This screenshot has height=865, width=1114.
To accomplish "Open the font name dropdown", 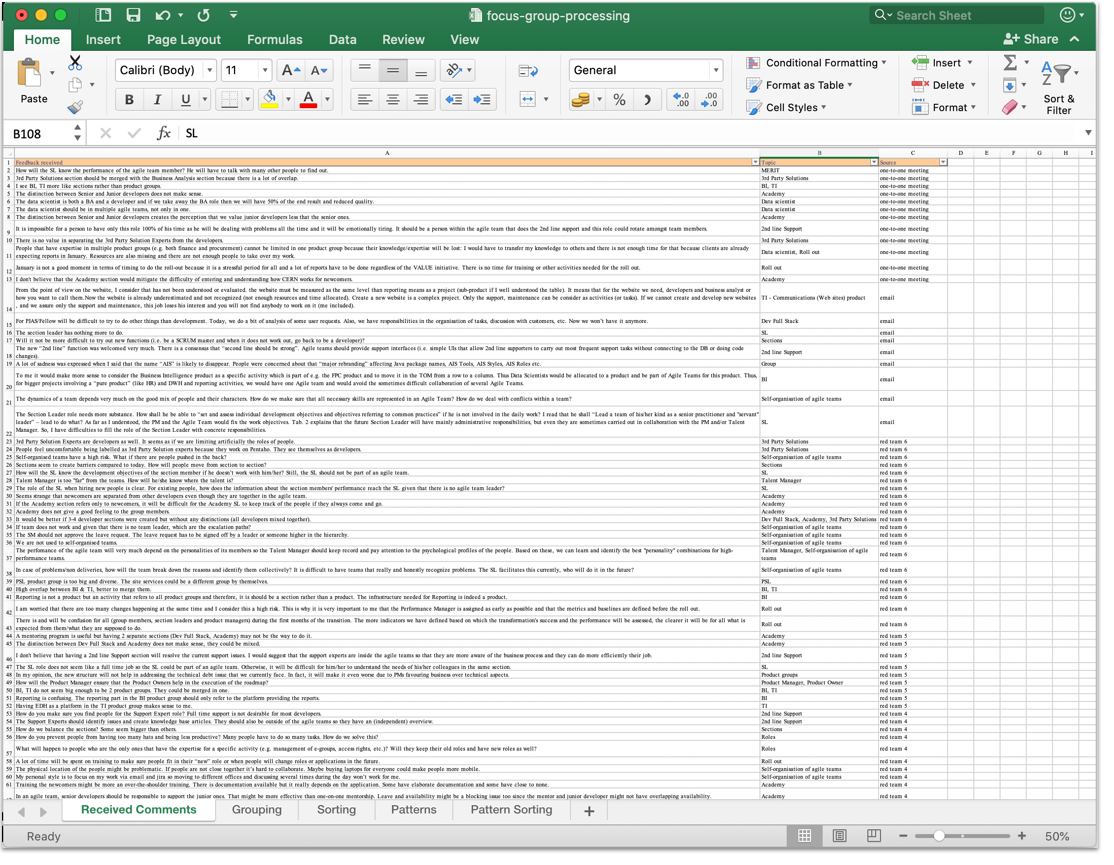I will tap(210, 70).
